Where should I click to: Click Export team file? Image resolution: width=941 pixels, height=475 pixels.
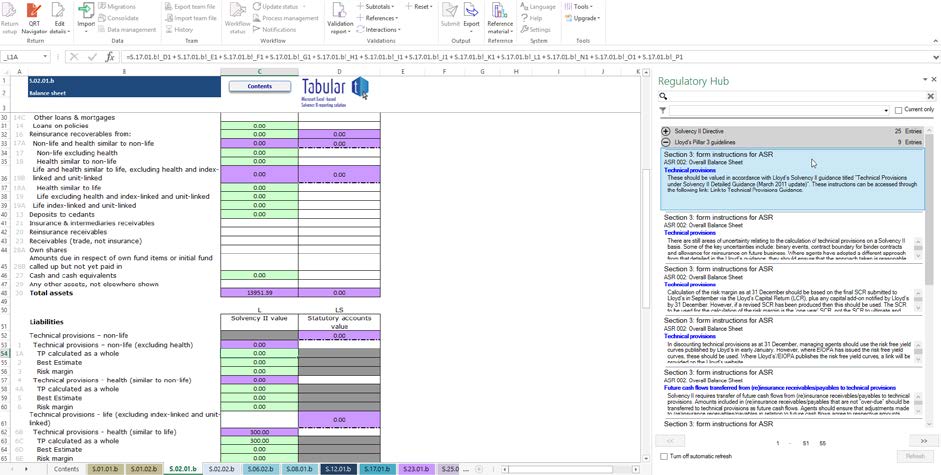pos(188,7)
